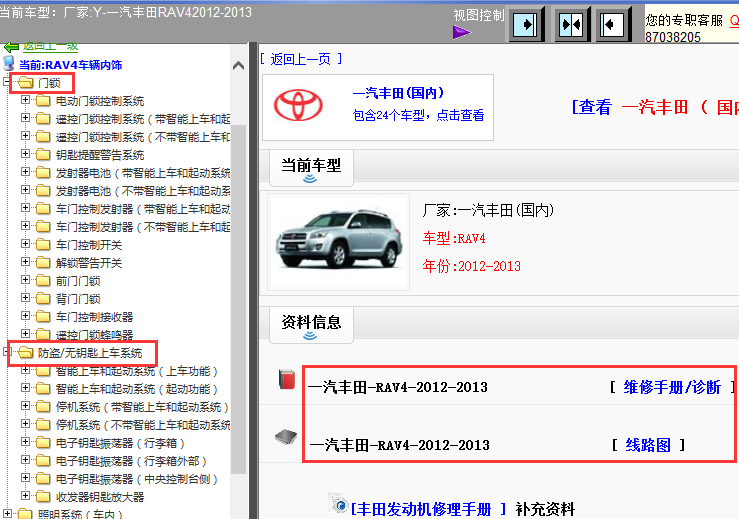Image resolution: width=739 pixels, height=519 pixels.
Task: Expand the 照明系统（车内）node
Action: (7, 513)
